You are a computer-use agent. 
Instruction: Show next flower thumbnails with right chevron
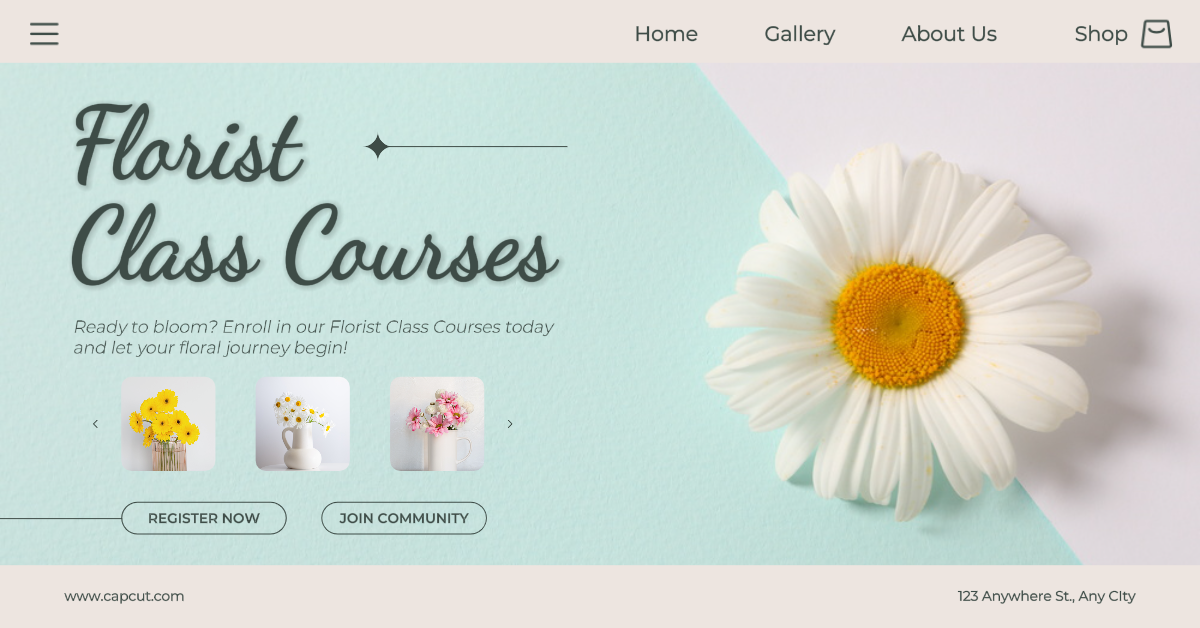(x=510, y=424)
